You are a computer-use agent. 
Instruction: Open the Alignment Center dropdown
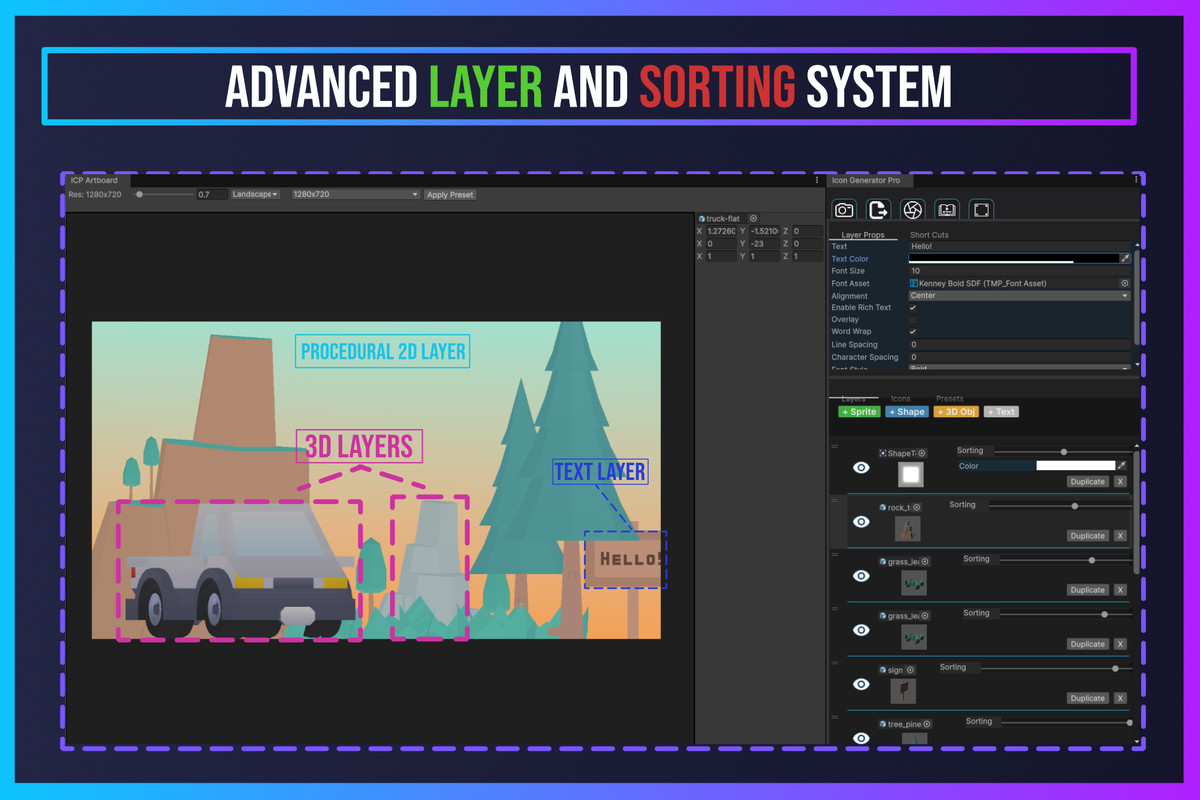coord(1019,295)
